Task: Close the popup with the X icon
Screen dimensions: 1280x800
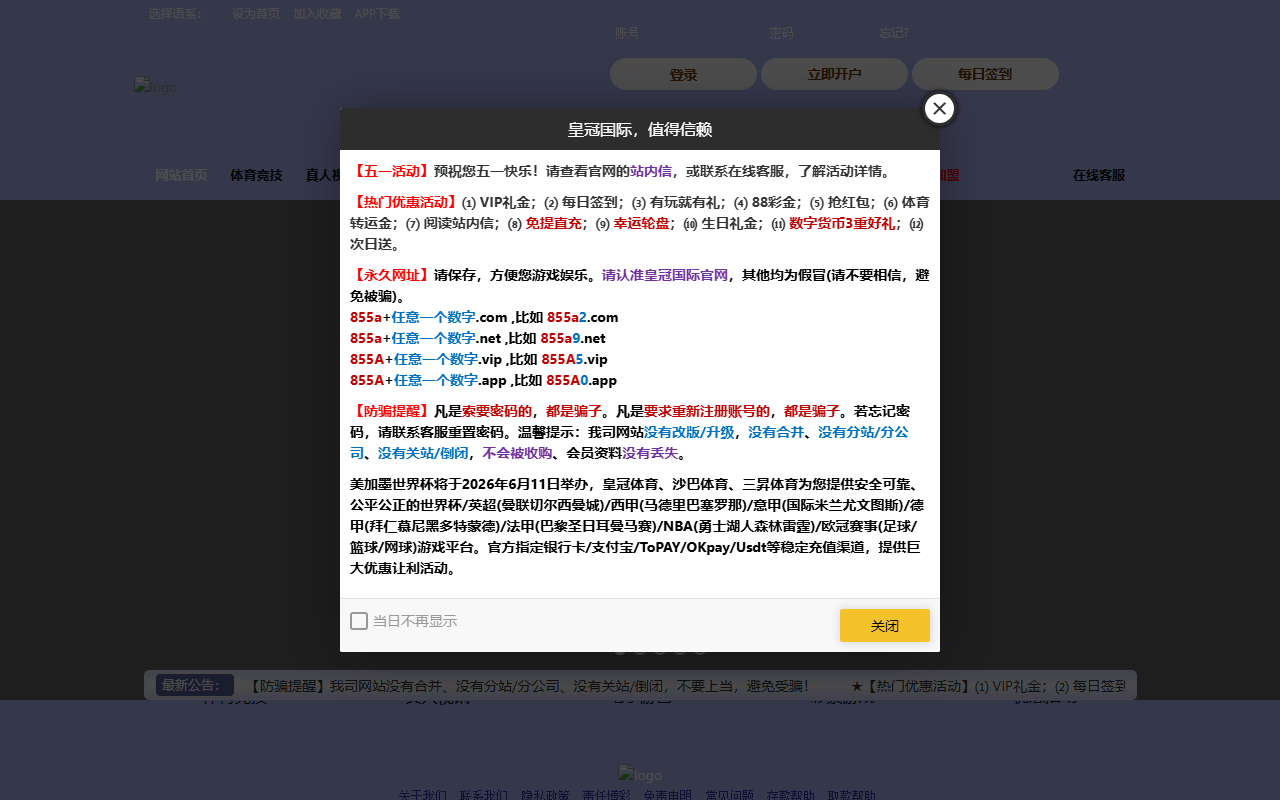Action: coord(939,108)
